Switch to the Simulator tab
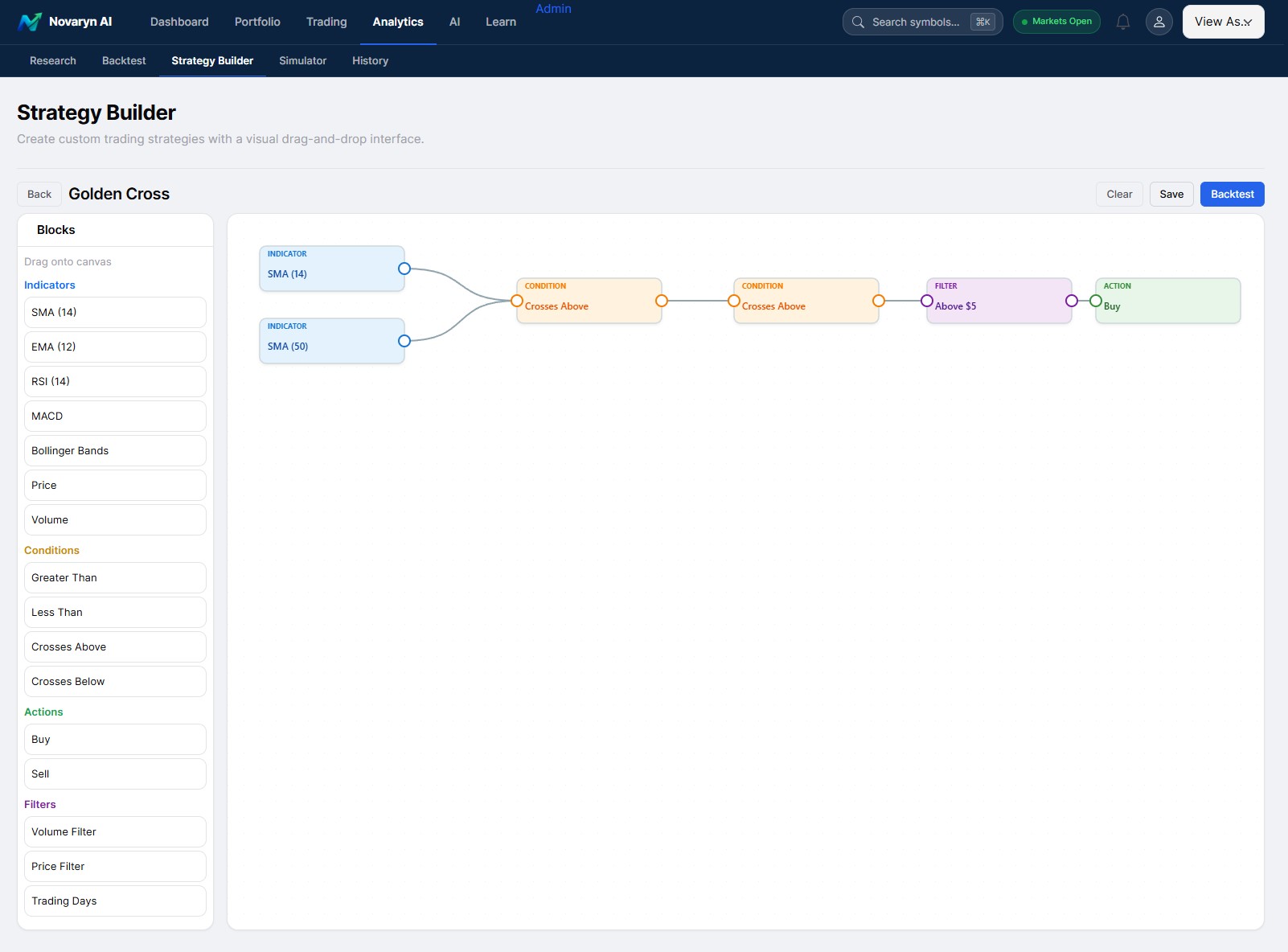 302,60
